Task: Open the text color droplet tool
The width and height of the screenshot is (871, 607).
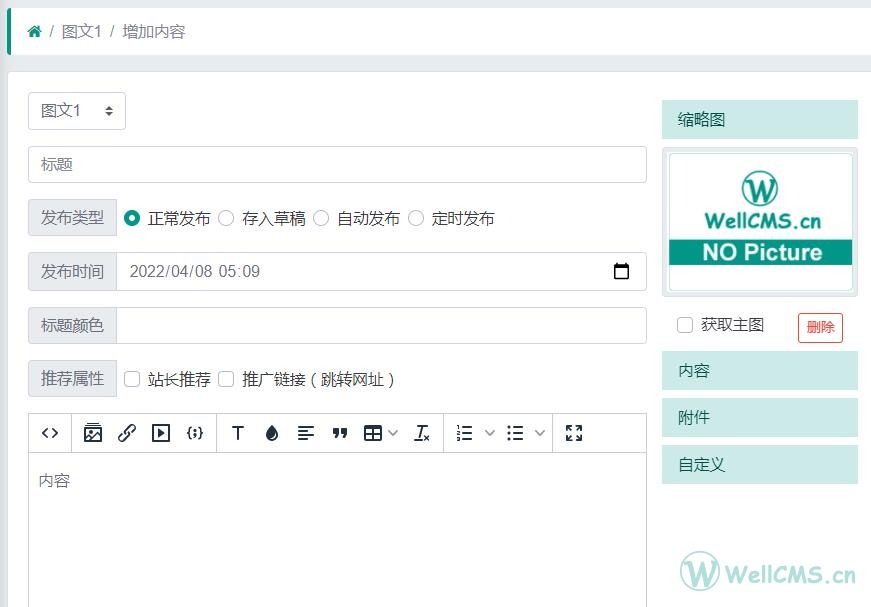Action: coord(272,433)
